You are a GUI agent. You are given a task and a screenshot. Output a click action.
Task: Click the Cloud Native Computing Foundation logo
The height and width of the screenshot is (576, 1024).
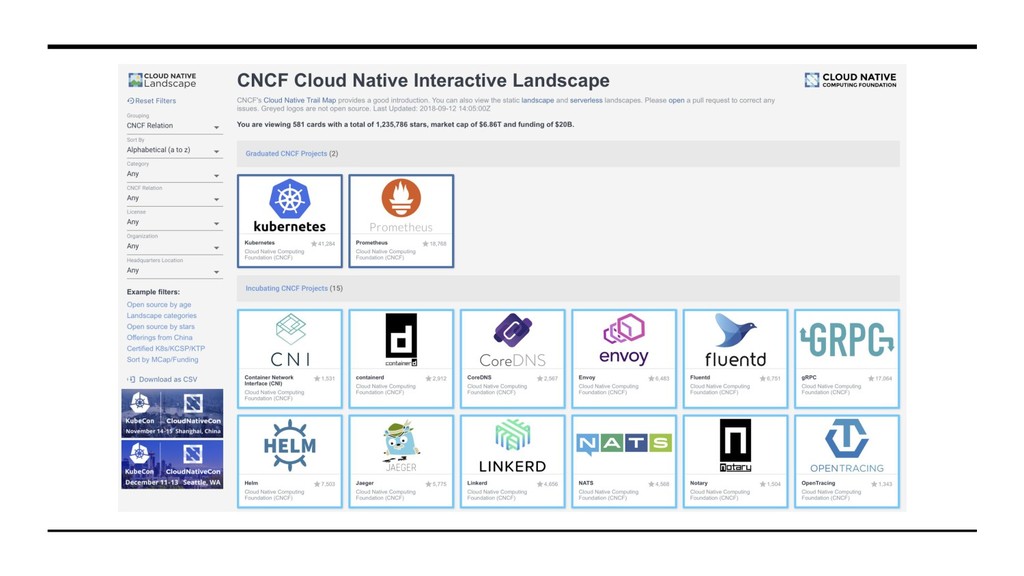click(850, 80)
